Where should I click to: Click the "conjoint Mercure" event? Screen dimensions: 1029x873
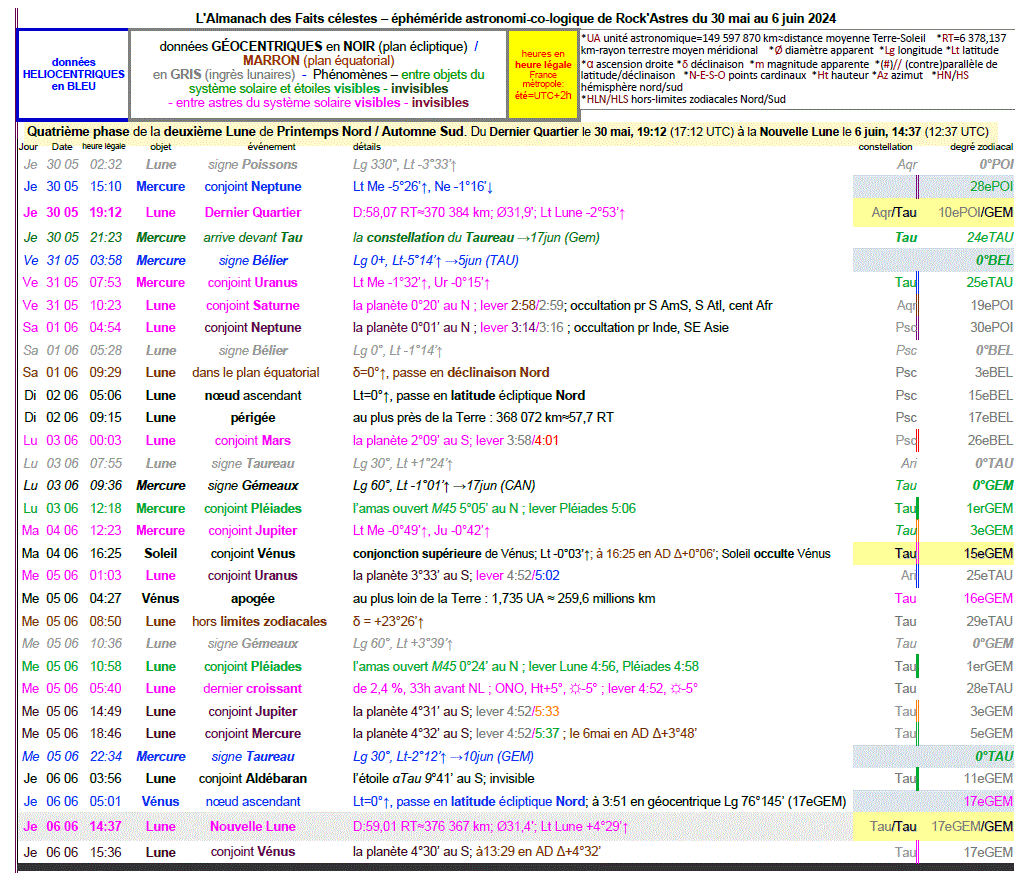(x=253, y=733)
